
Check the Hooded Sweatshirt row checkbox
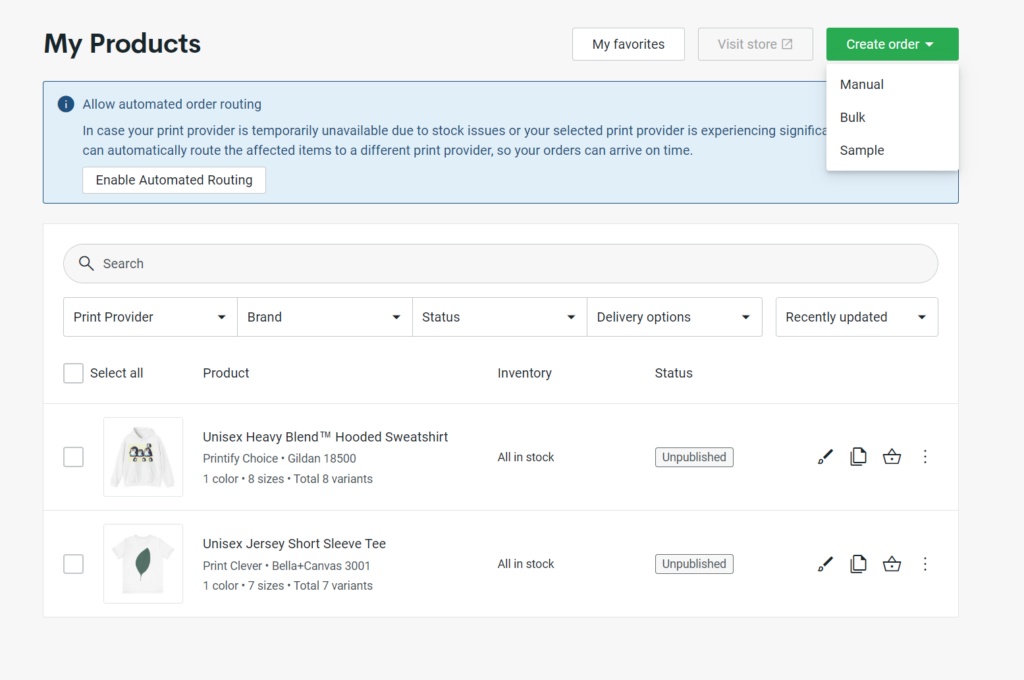73,456
